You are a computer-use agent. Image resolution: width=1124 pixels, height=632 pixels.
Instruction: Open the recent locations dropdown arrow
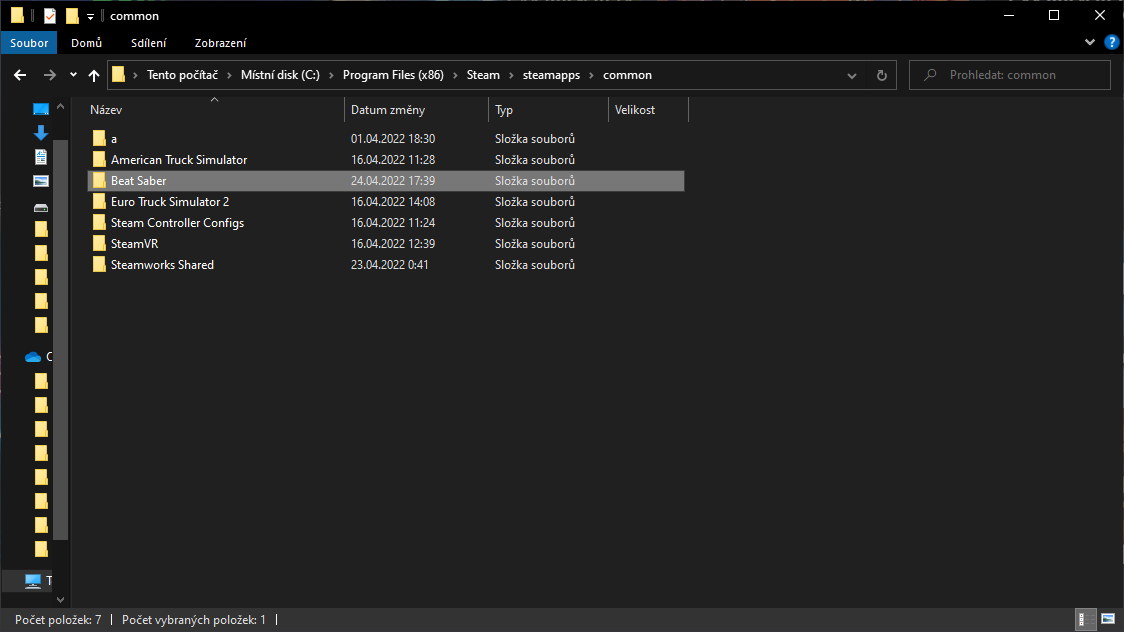(x=73, y=75)
